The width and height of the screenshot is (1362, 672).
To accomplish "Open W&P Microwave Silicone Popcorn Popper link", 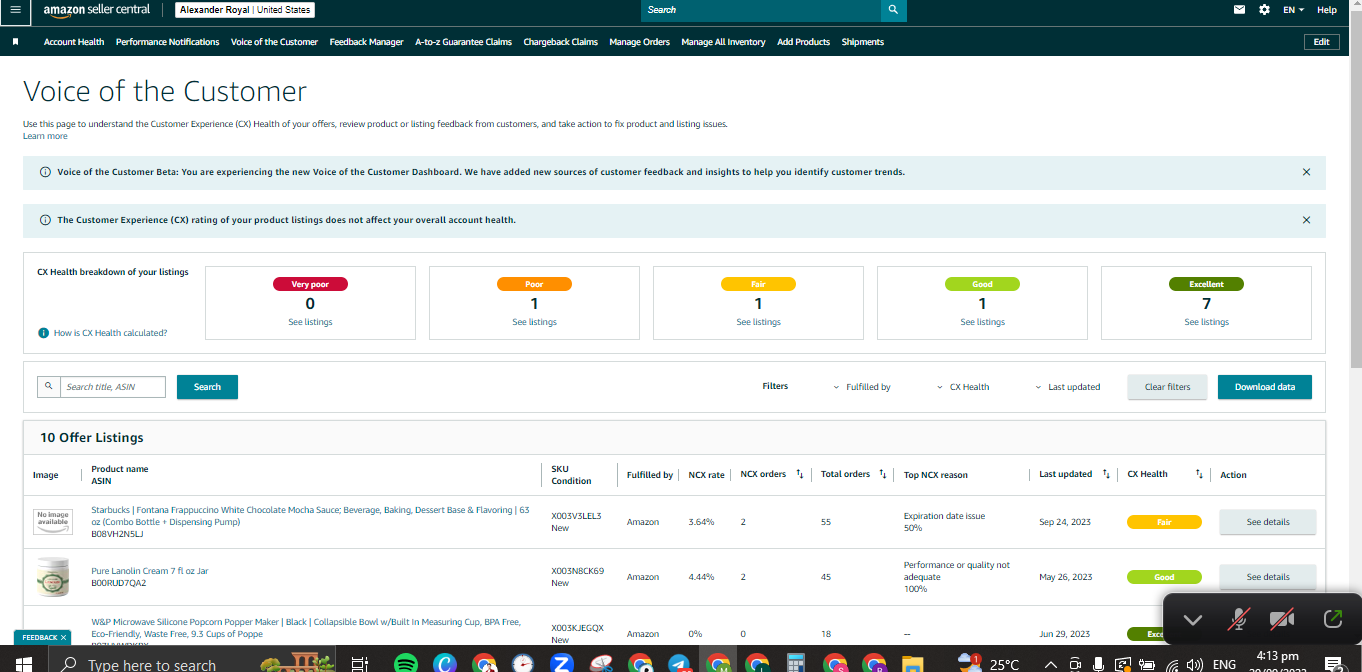I will [306, 628].
